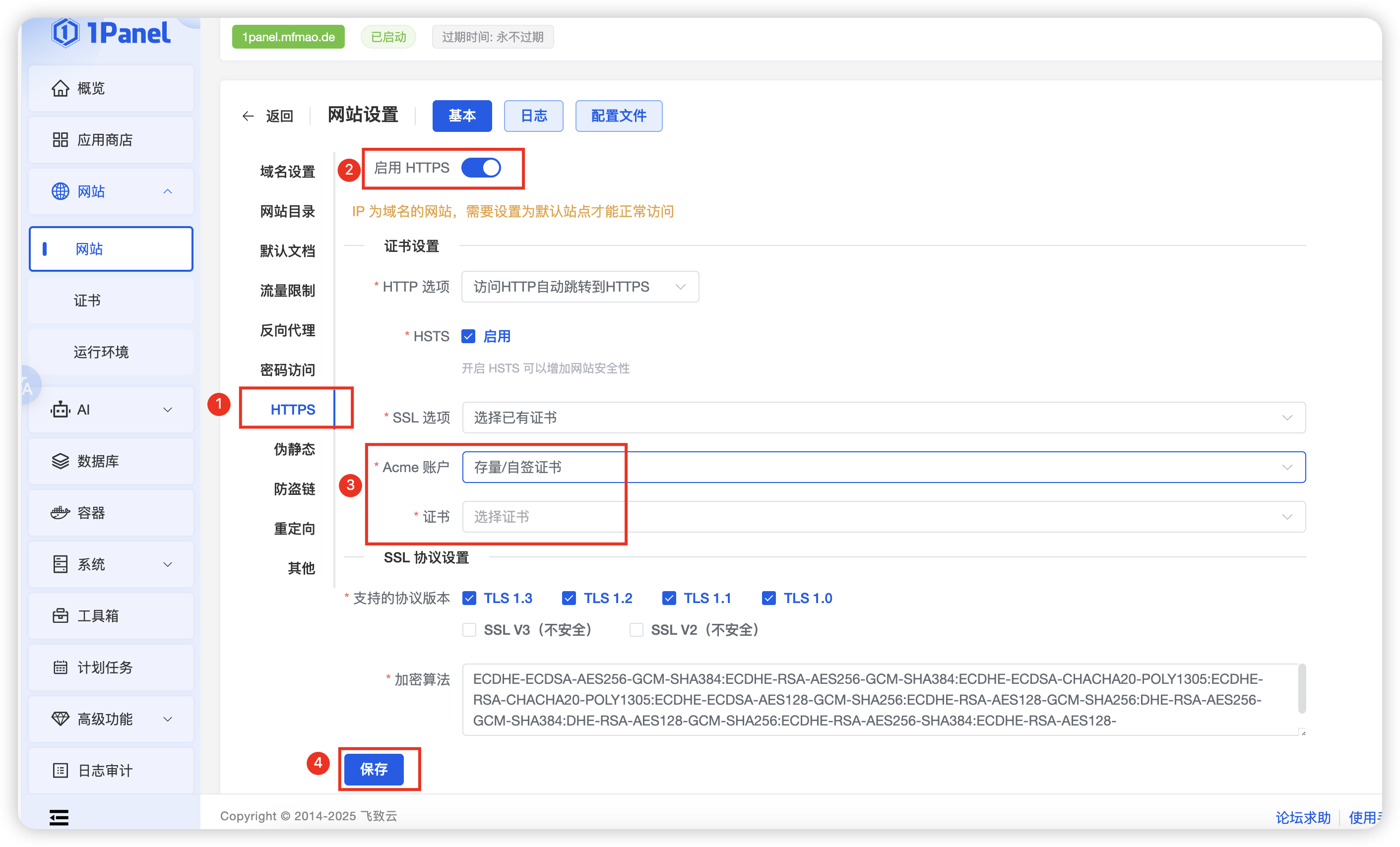1400x847 pixels.
Task: Click the calendar icon for 计划任务
Action: pos(60,667)
